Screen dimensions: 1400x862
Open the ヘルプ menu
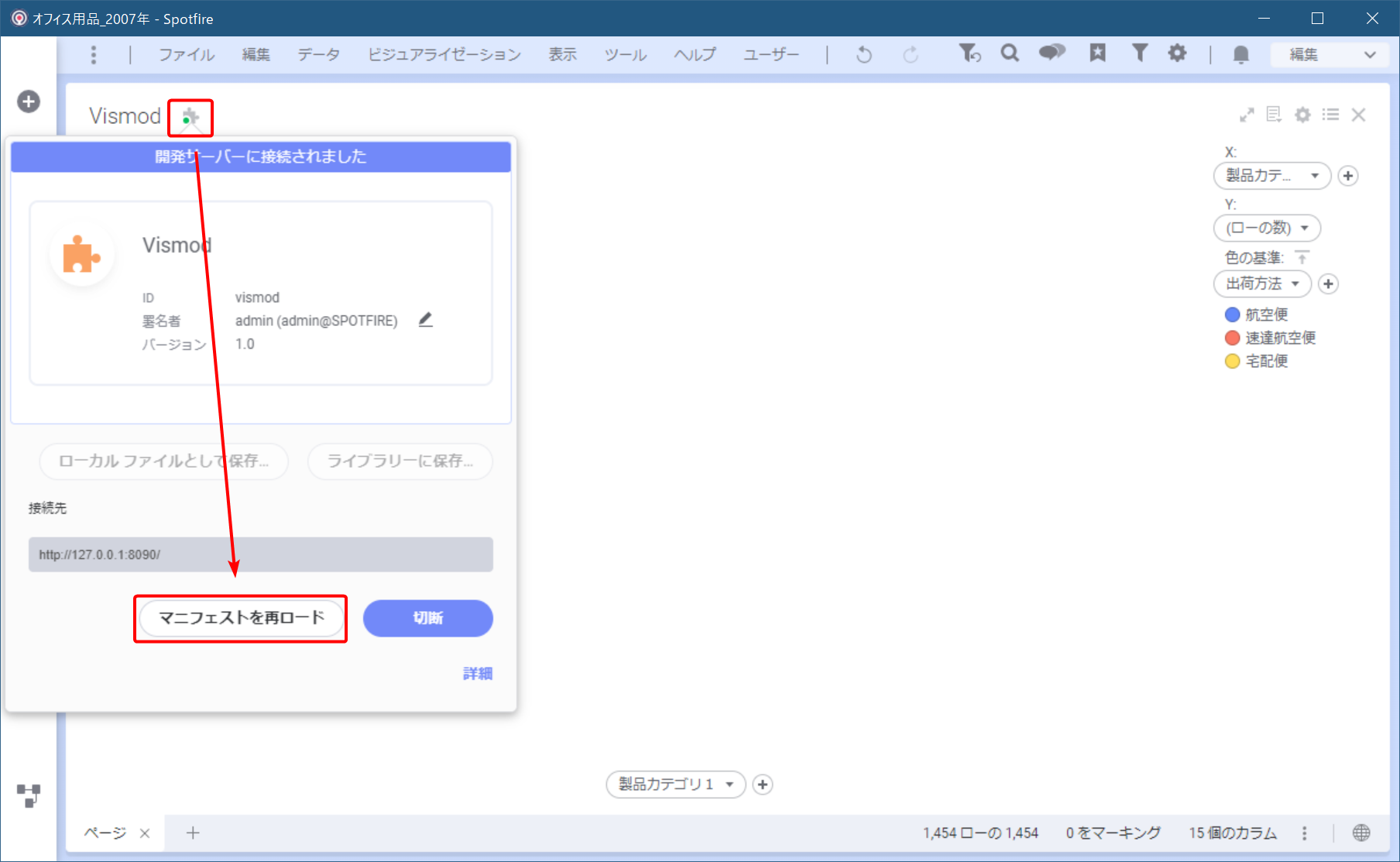point(695,54)
